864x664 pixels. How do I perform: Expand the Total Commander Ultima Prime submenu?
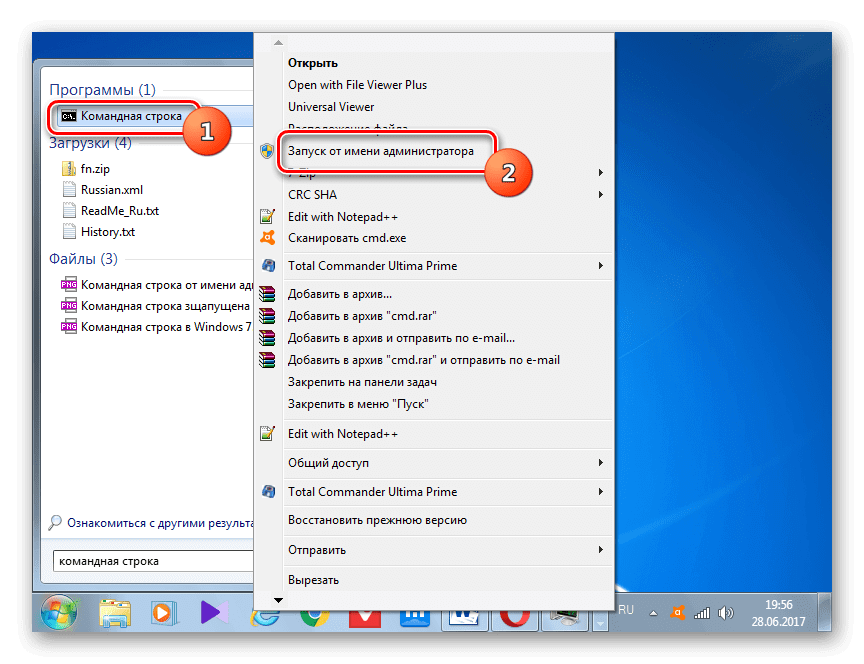tap(601, 266)
